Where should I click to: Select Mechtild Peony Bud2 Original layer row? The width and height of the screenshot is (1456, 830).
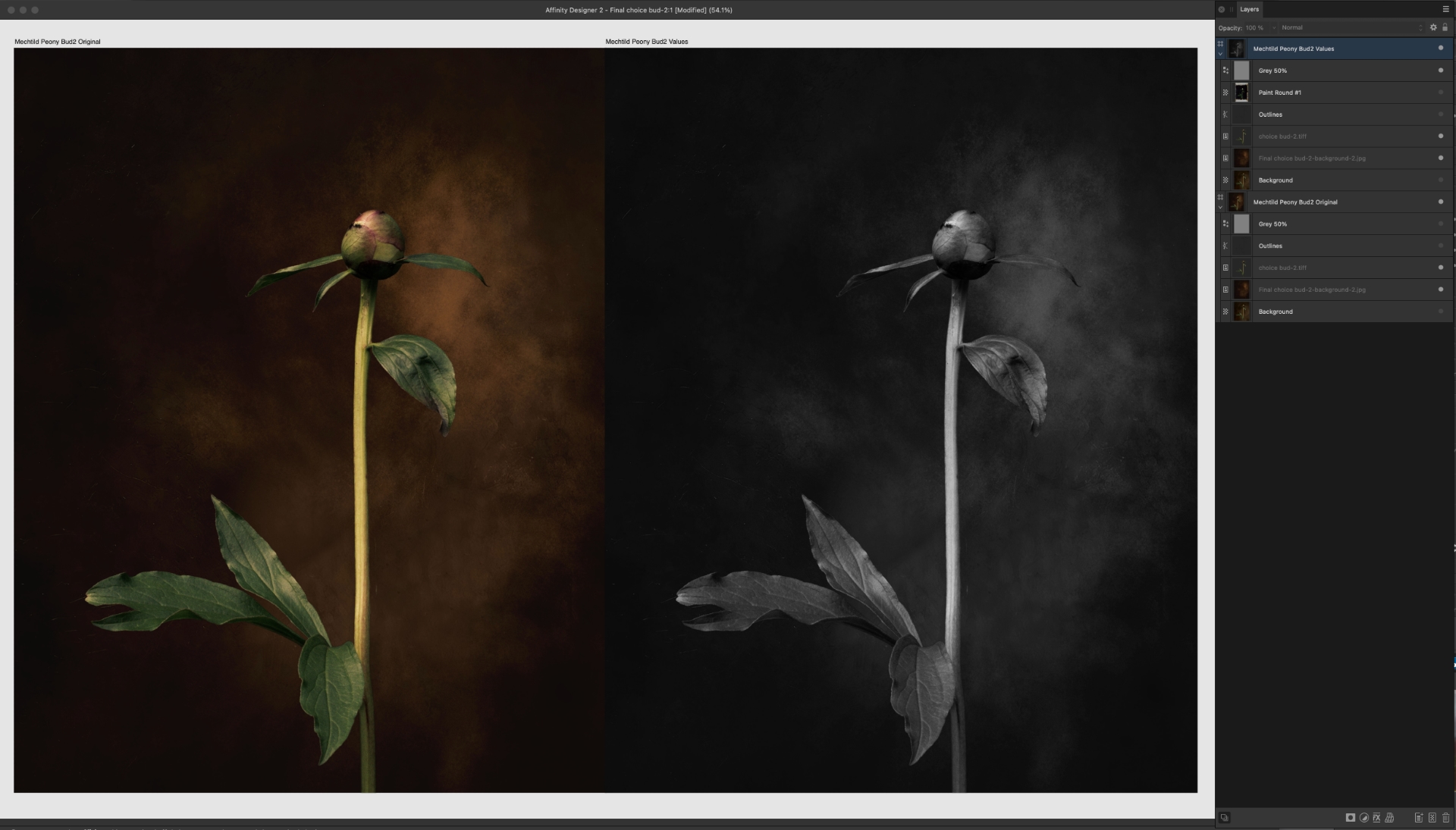(1335, 202)
